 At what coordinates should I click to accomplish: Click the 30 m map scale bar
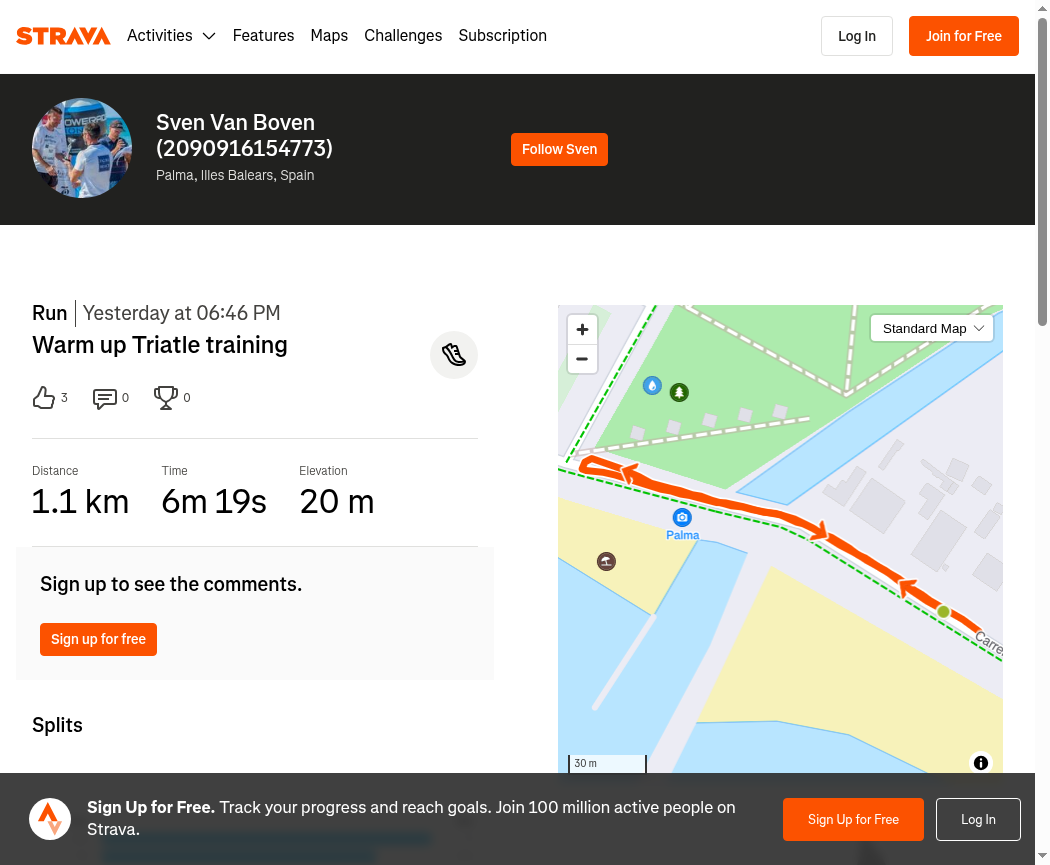[607, 764]
